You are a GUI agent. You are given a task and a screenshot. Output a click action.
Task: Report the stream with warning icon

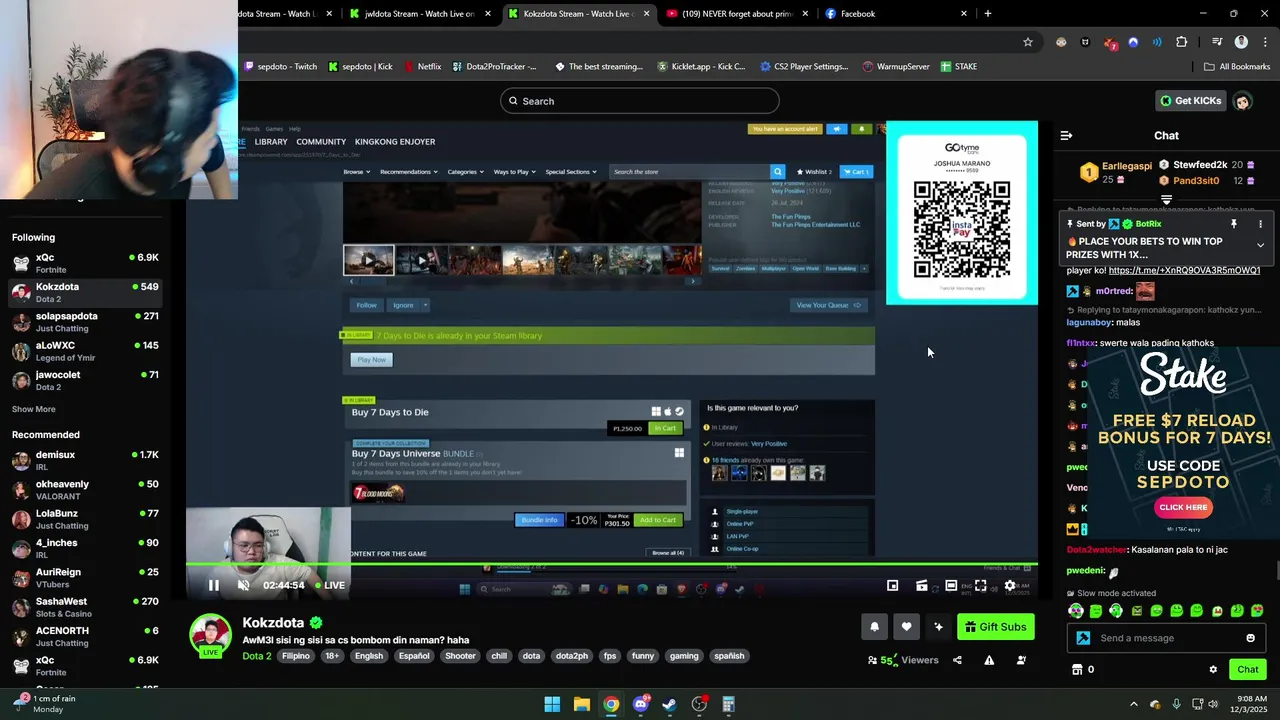click(x=989, y=660)
